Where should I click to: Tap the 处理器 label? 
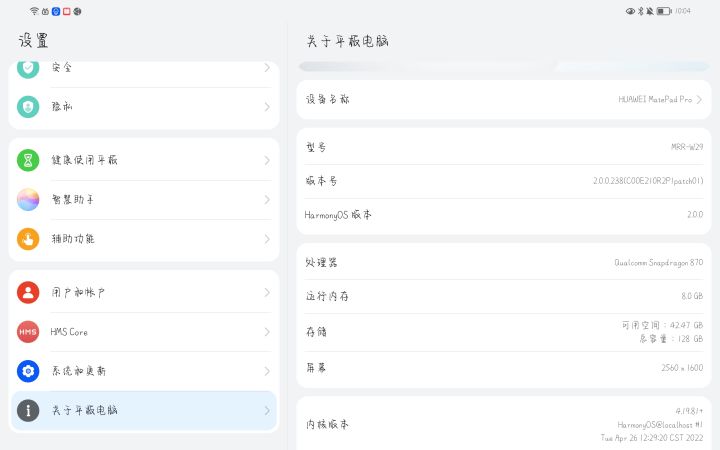point(321,263)
